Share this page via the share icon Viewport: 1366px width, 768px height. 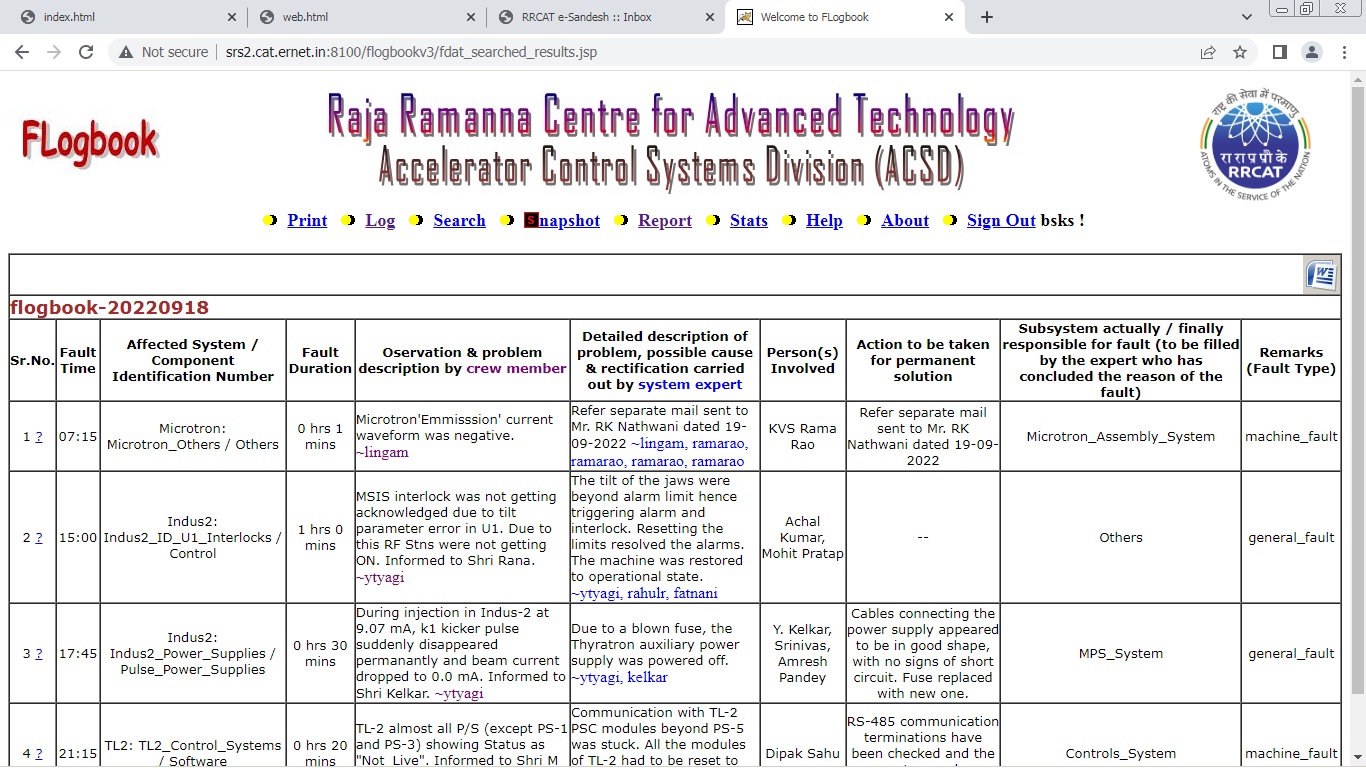(1208, 52)
